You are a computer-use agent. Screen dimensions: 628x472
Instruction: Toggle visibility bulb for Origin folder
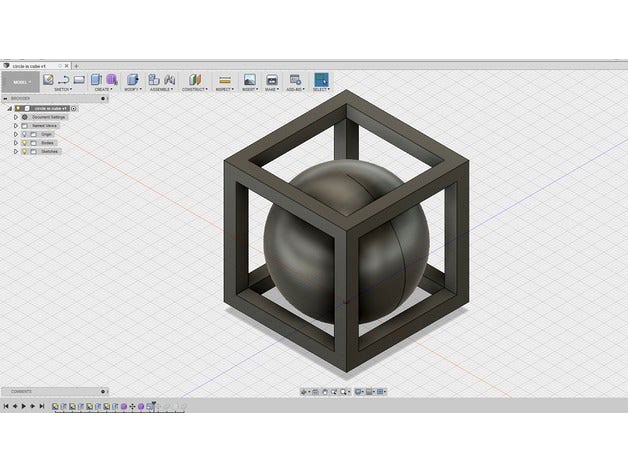tap(24, 134)
